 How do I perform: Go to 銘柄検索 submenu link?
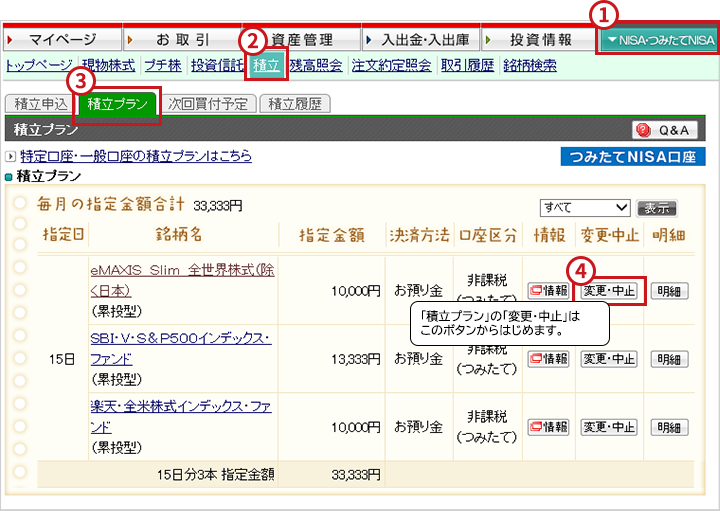(x=530, y=66)
